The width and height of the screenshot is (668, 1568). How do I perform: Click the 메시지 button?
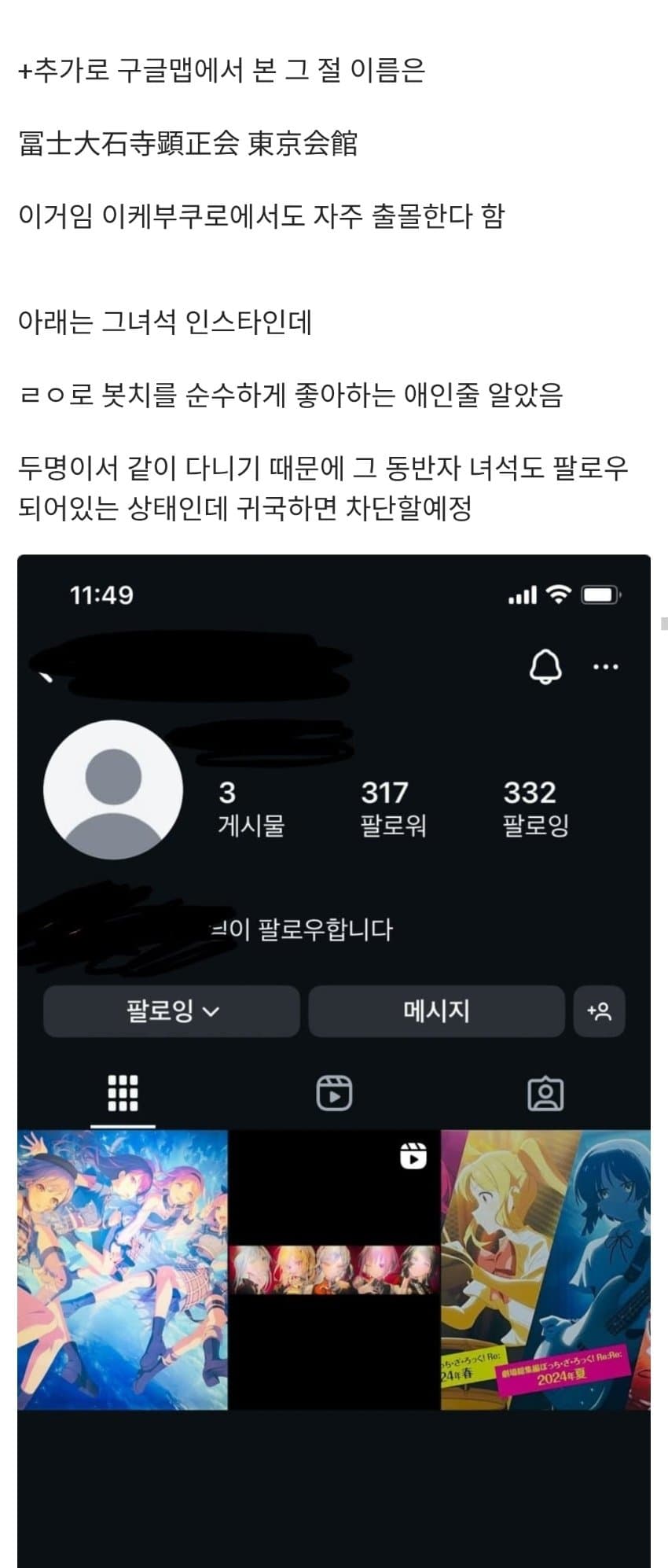point(436,1010)
